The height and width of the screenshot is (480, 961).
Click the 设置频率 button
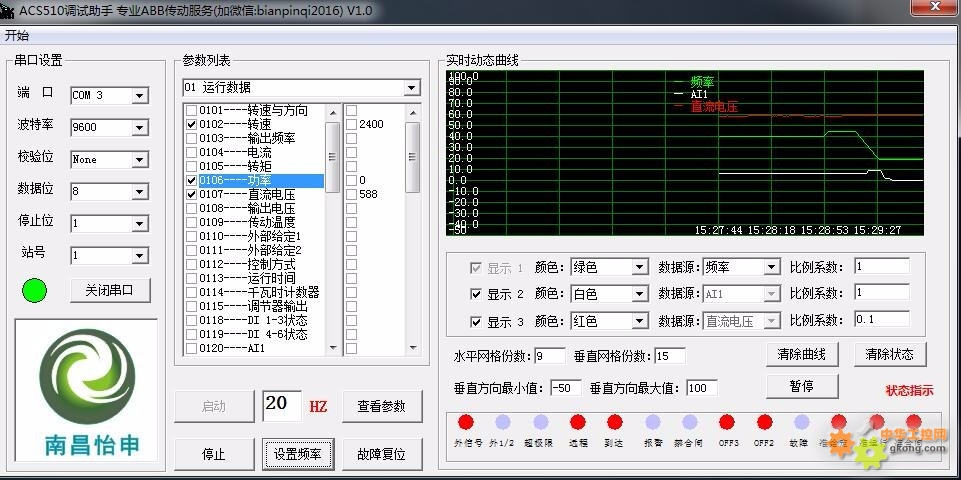[x=298, y=454]
